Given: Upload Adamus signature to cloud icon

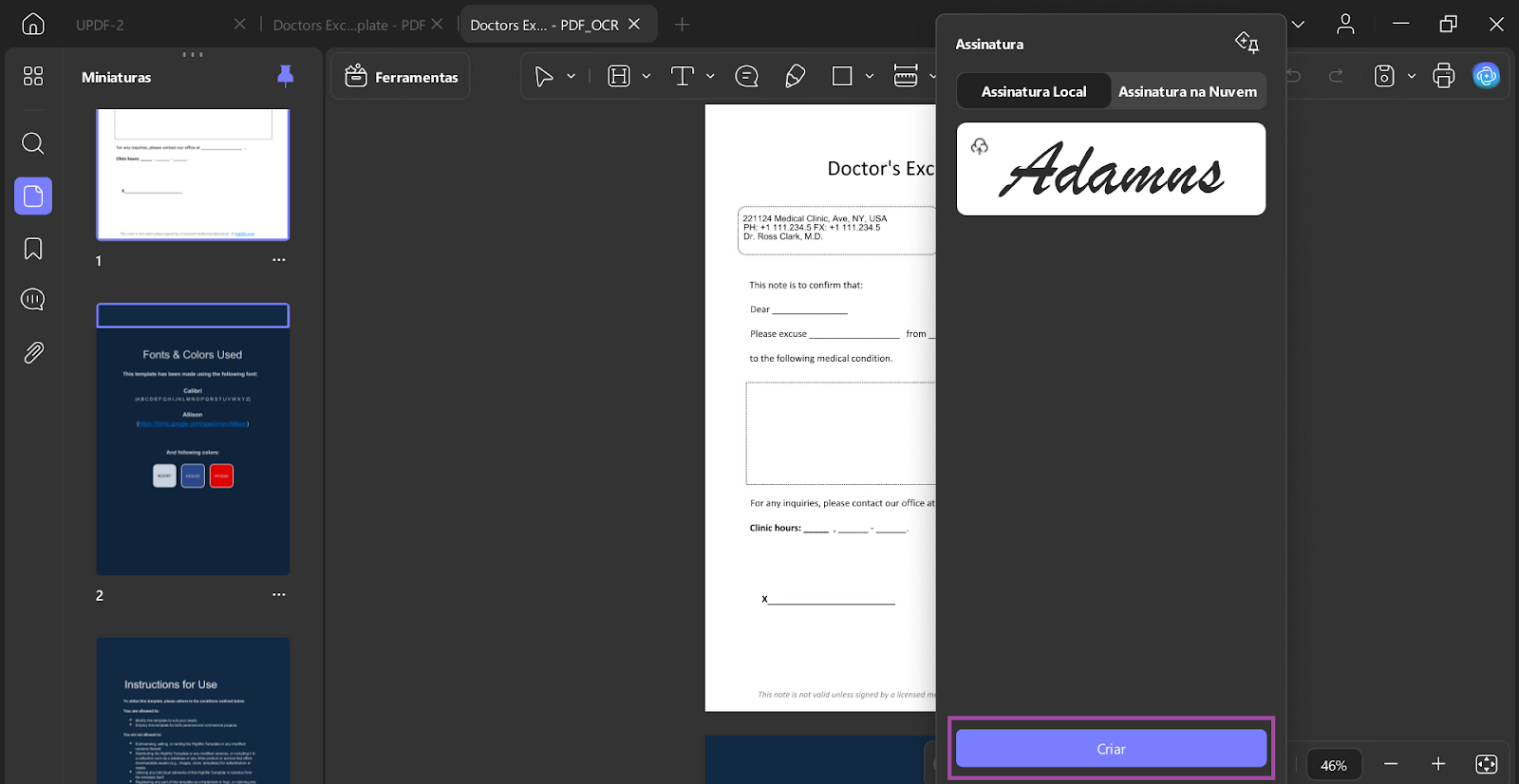Looking at the screenshot, I should click(980, 146).
